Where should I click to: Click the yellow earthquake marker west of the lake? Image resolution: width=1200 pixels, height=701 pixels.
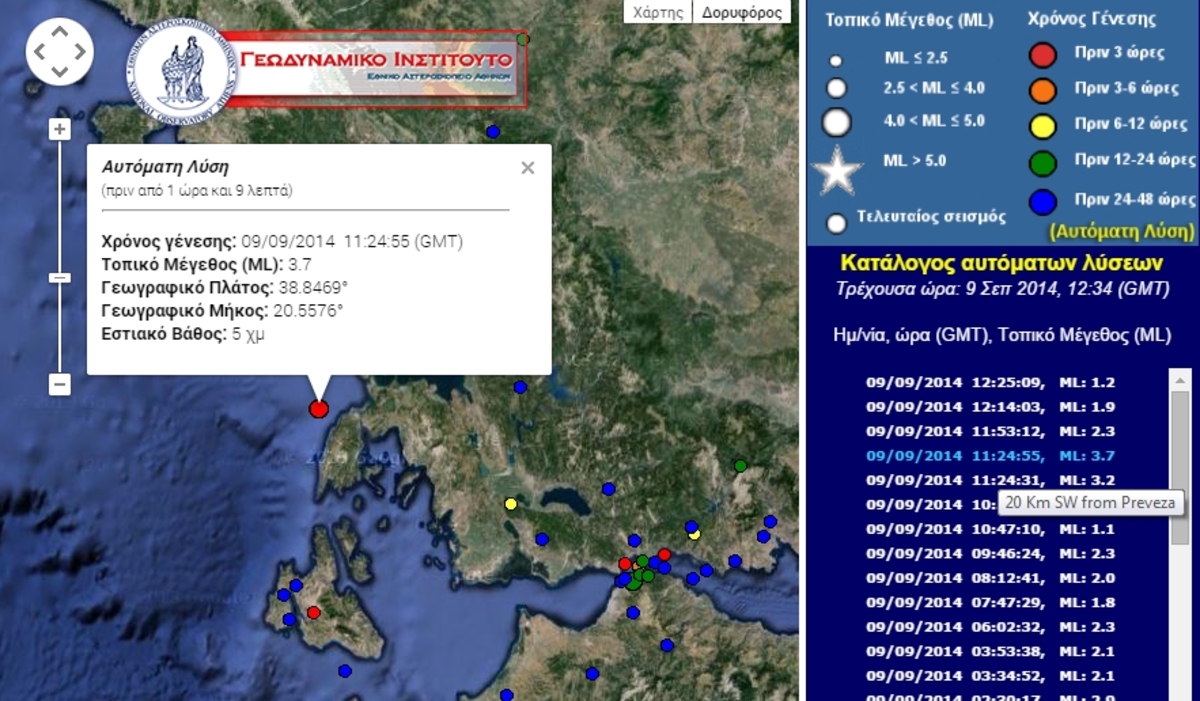[x=511, y=504]
